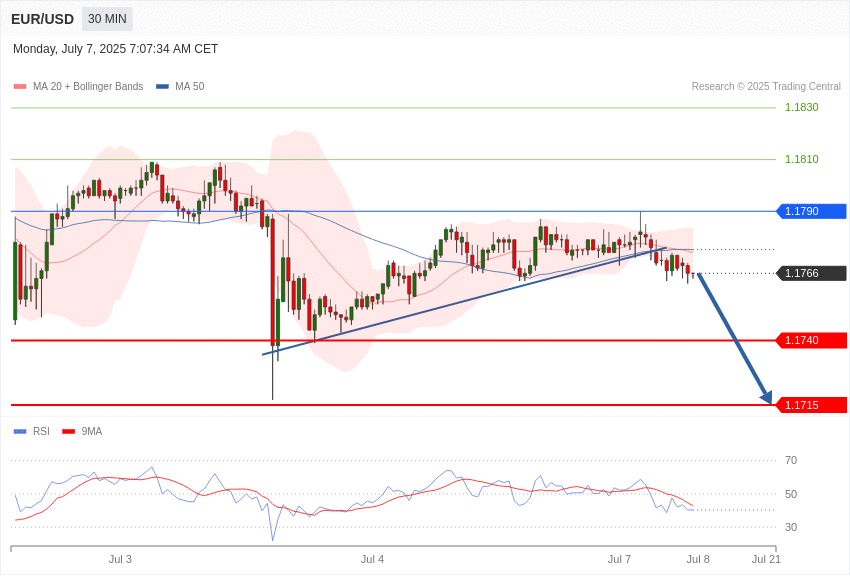The height and width of the screenshot is (576, 850).
Task: Click the Jul 7 date on the time axis
Action: click(x=619, y=559)
